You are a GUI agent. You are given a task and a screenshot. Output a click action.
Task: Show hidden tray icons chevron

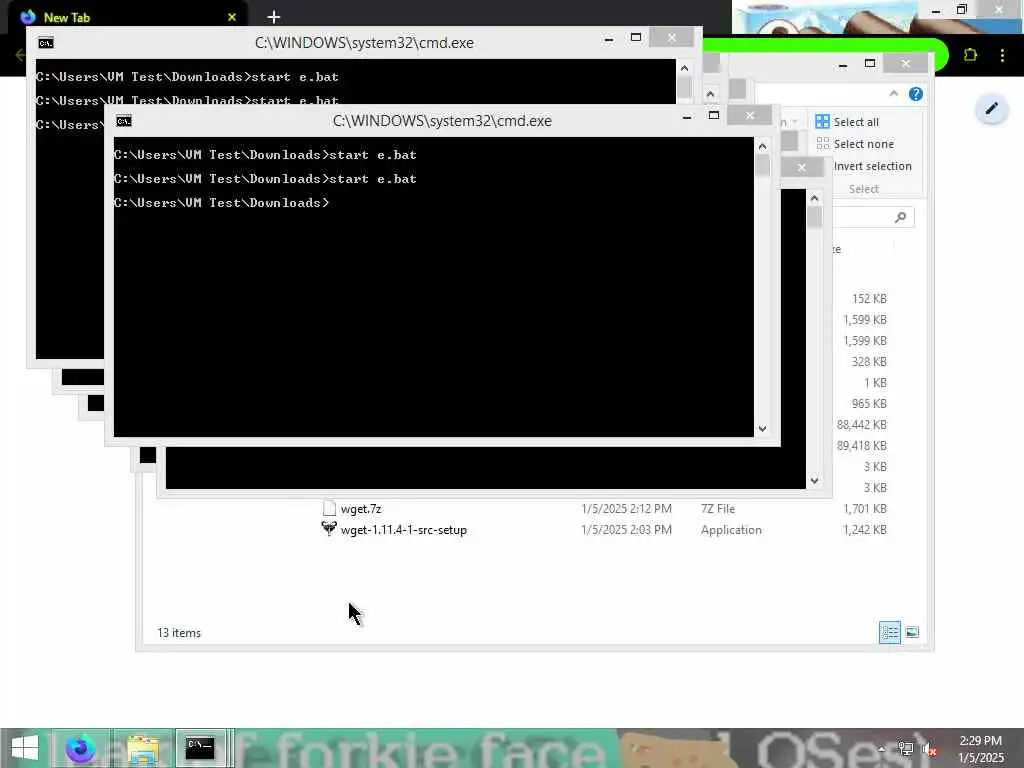(882, 748)
